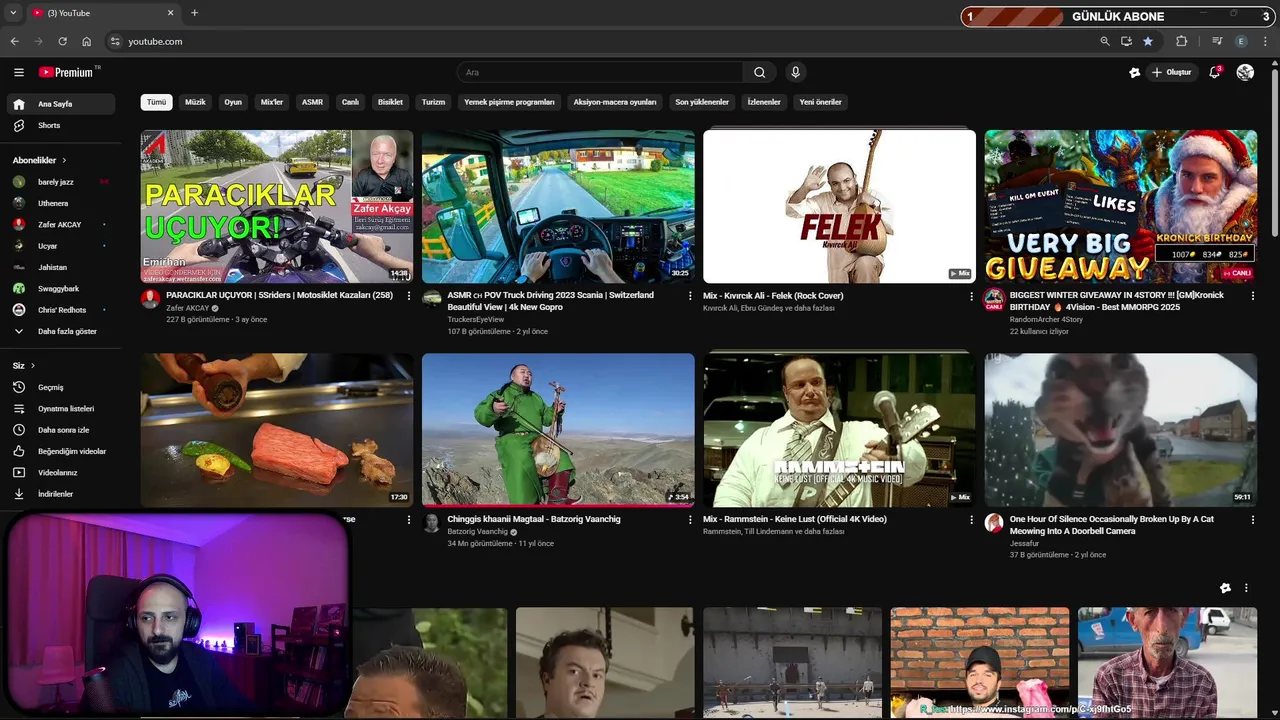Open İndirilenler in sidebar

pos(61,494)
